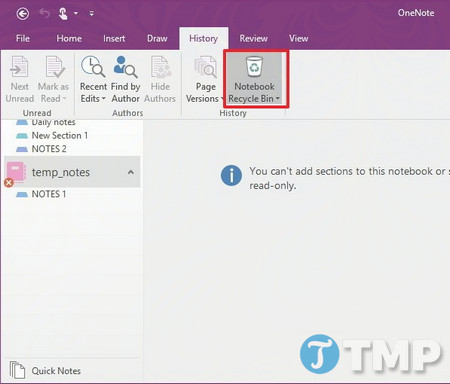Open the View tab
Image resolution: width=450 pixels, height=384 pixels.
coord(299,38)
